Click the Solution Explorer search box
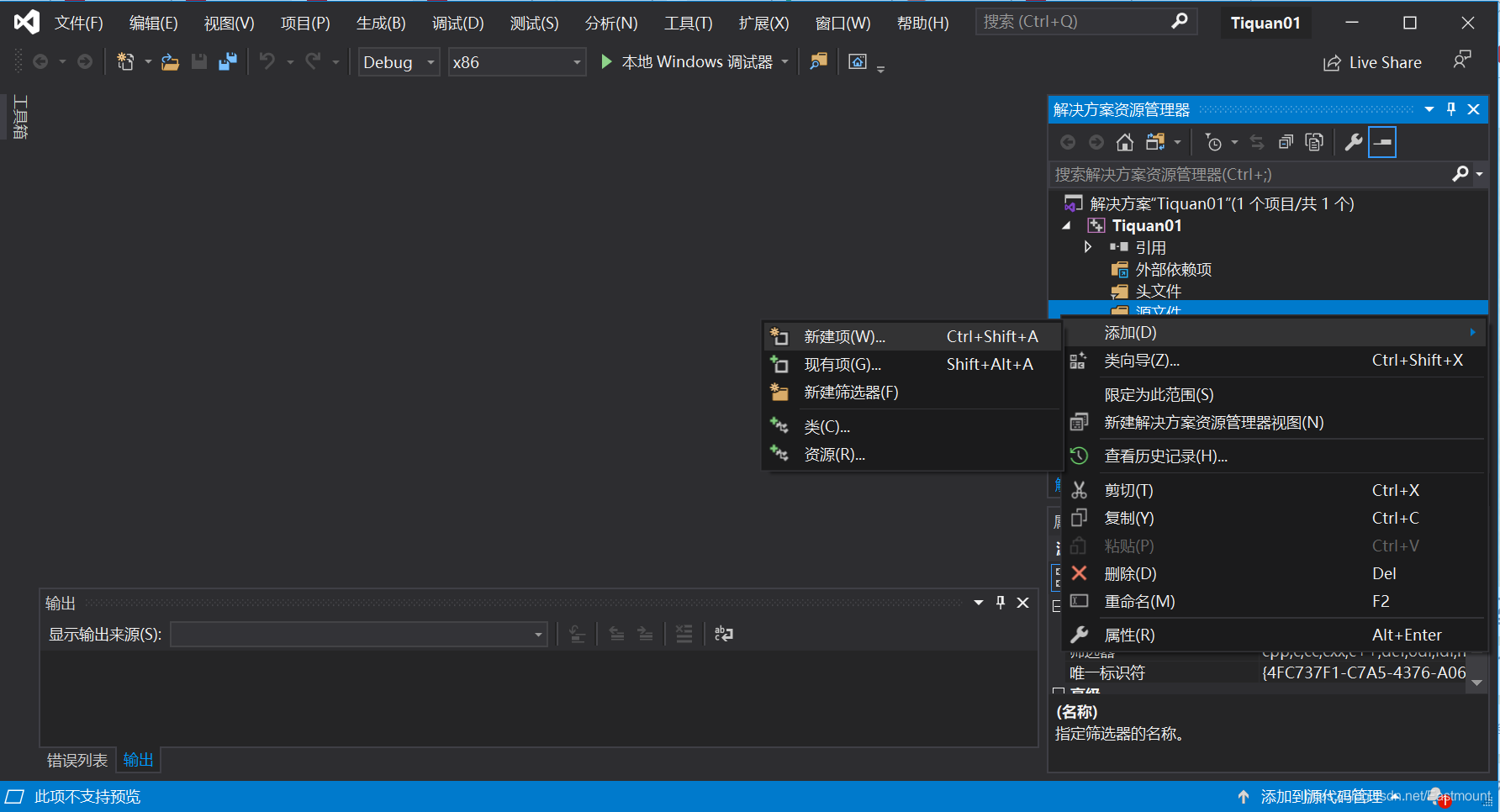This screenshot has height=812, width=1500. coord(1219,174)
